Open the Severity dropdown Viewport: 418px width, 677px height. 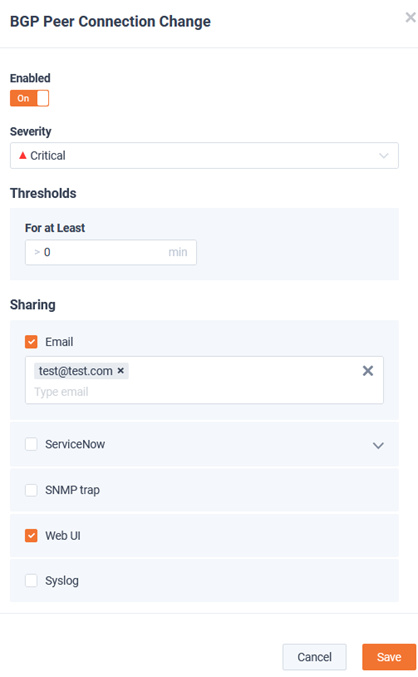click(204, 155)
